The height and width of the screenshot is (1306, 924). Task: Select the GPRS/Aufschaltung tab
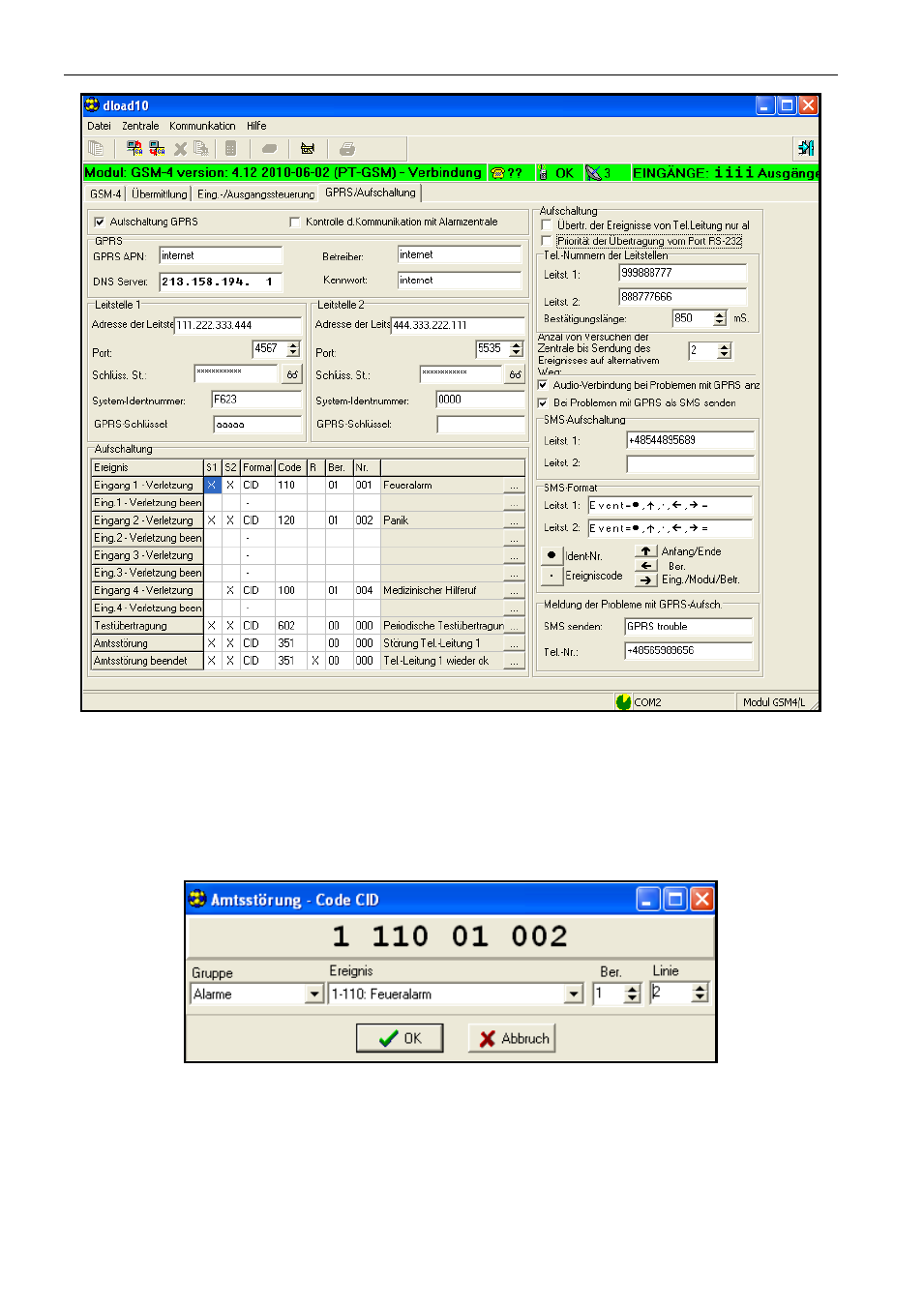click(x=371, y=193)
